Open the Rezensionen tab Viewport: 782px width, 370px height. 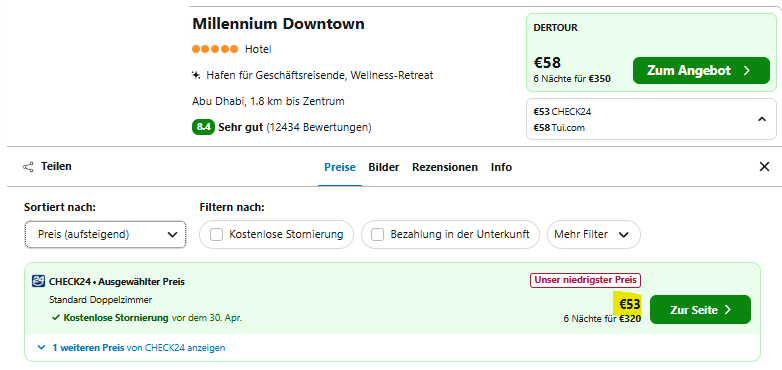tap(445, 167)
